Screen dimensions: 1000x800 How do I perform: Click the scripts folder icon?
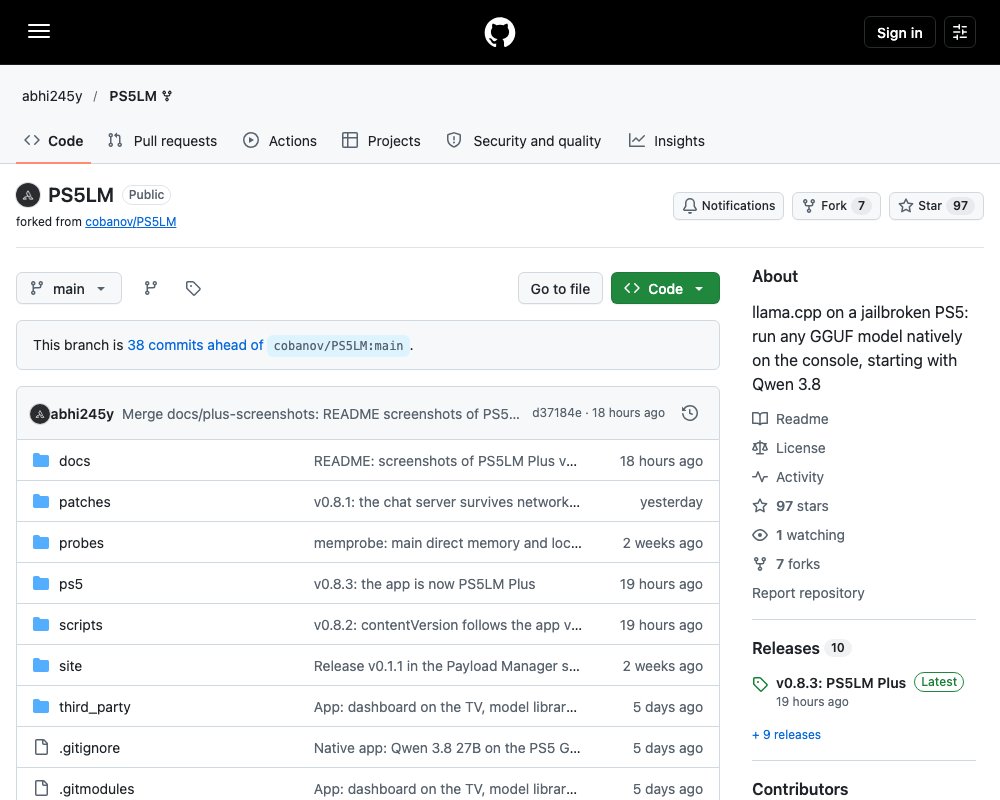[x=41, y=624]
